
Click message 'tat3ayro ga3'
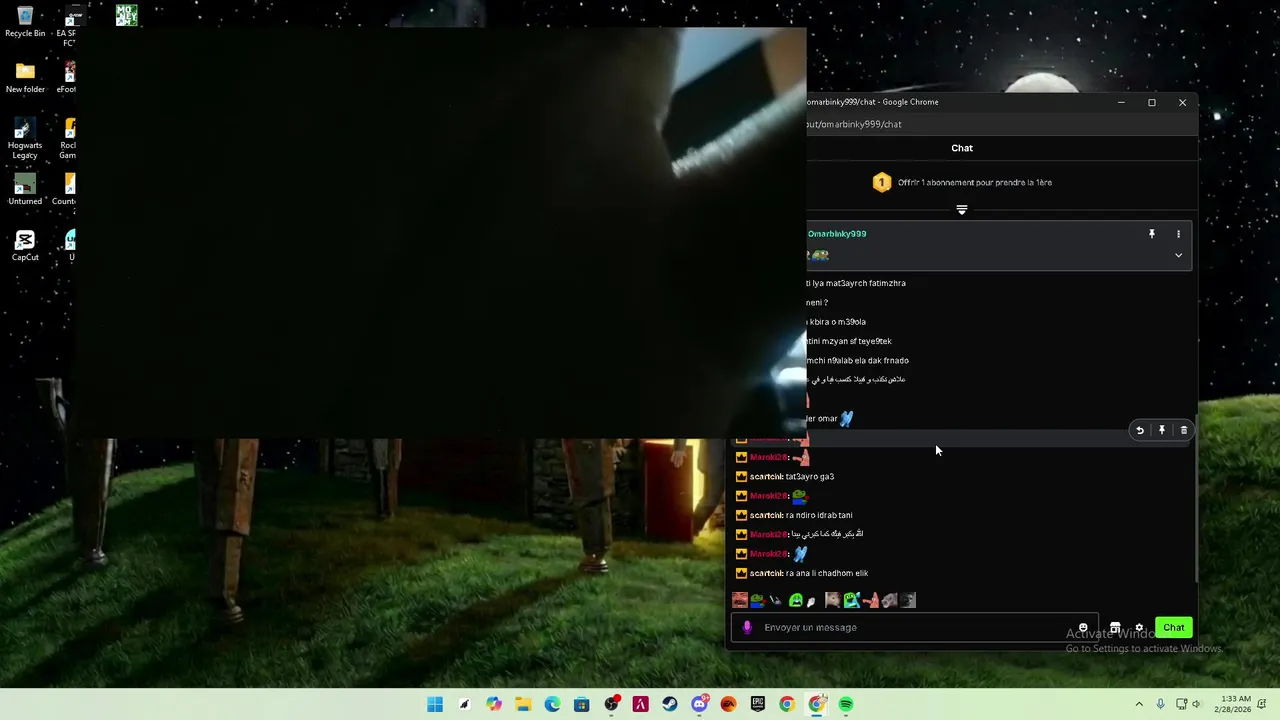810,477
